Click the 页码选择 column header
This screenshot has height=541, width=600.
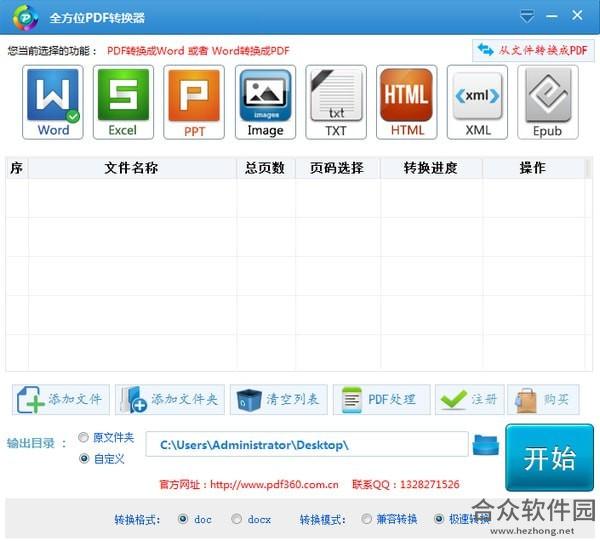pos(337,168)
